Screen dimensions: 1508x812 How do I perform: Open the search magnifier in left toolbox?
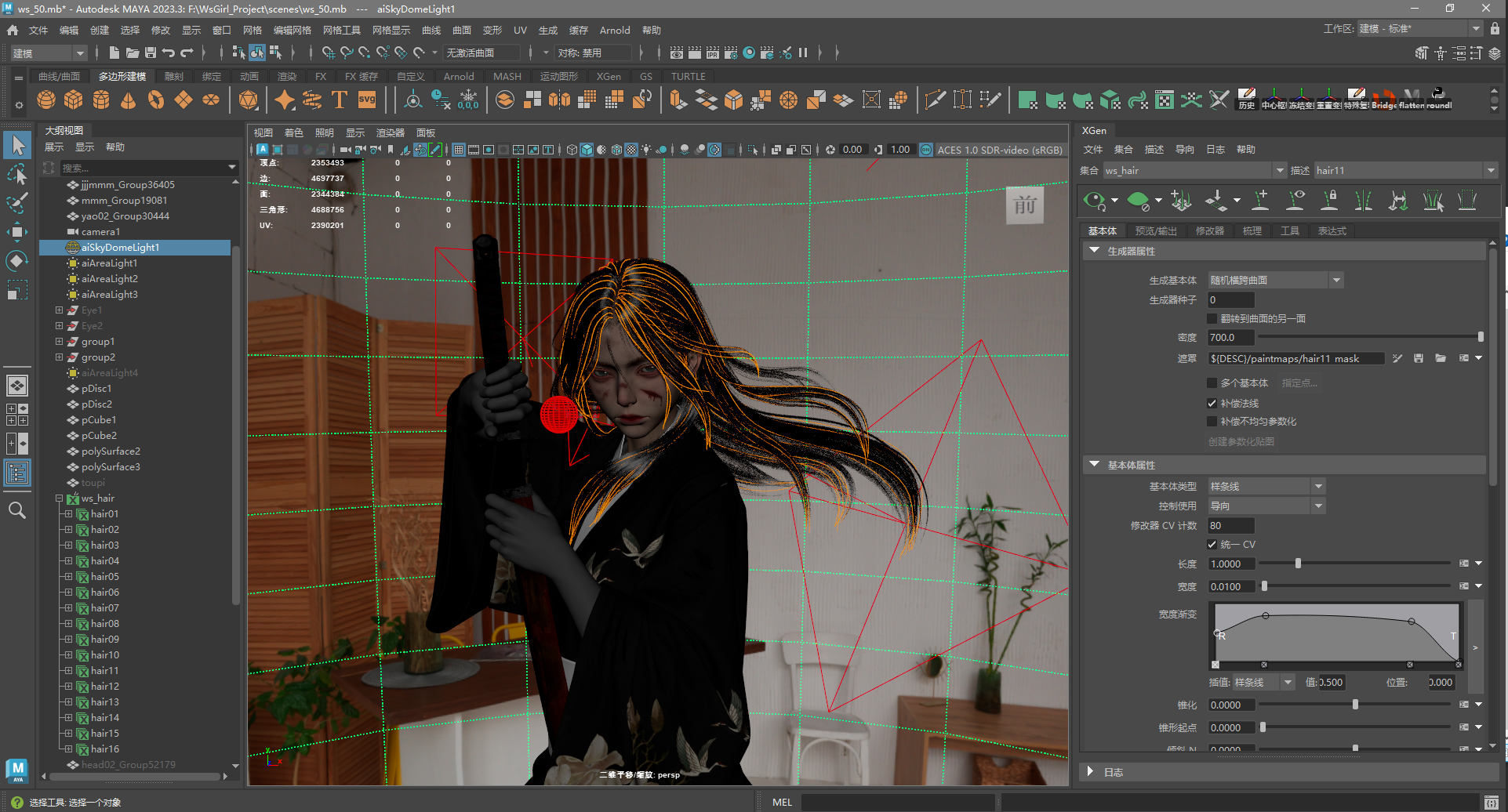tap(17, 511)
